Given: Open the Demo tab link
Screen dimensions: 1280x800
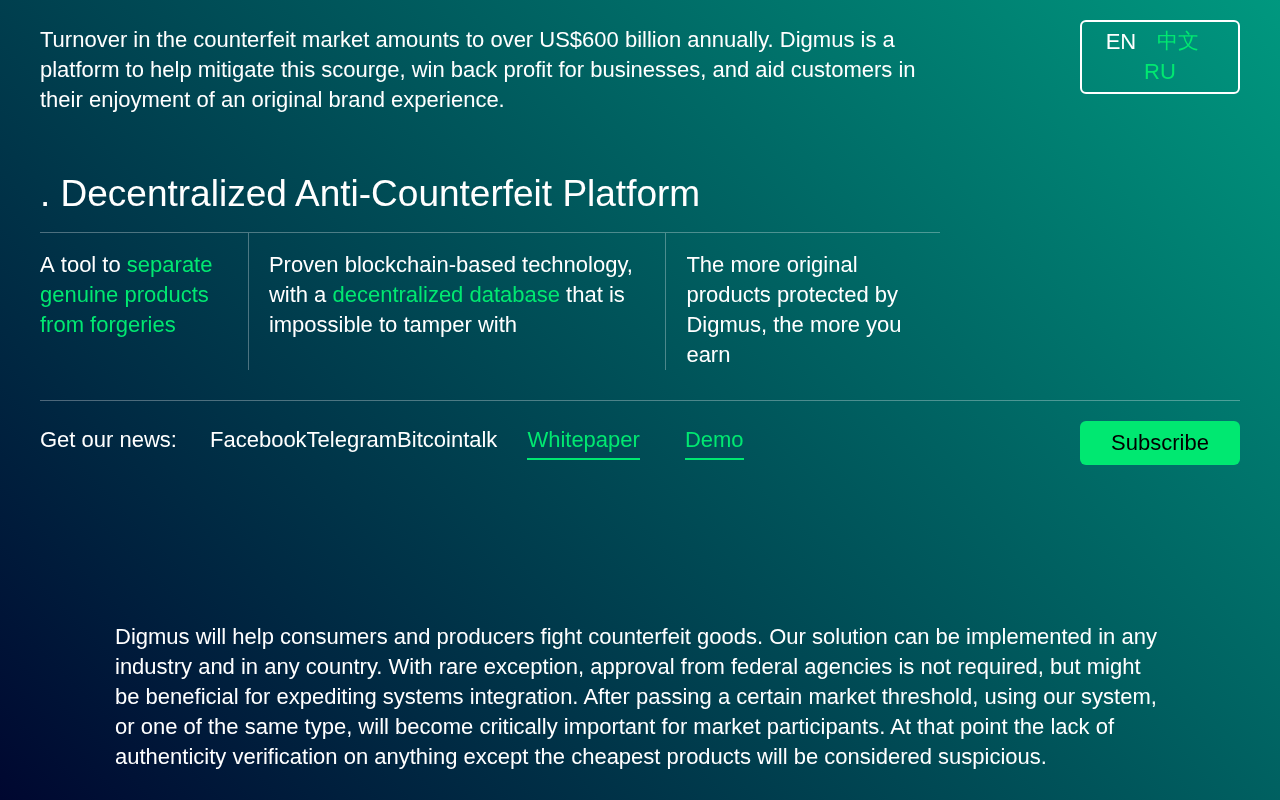Looking at the screenshot, I should [x=714, y=440].
